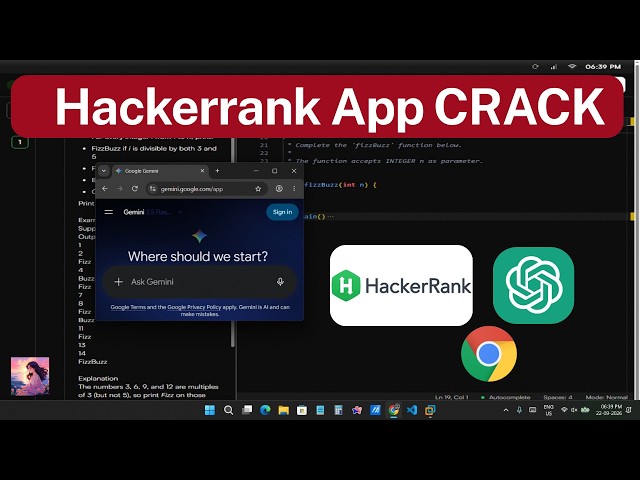
Task: Click the Sign in button
Action: (282, 212)
